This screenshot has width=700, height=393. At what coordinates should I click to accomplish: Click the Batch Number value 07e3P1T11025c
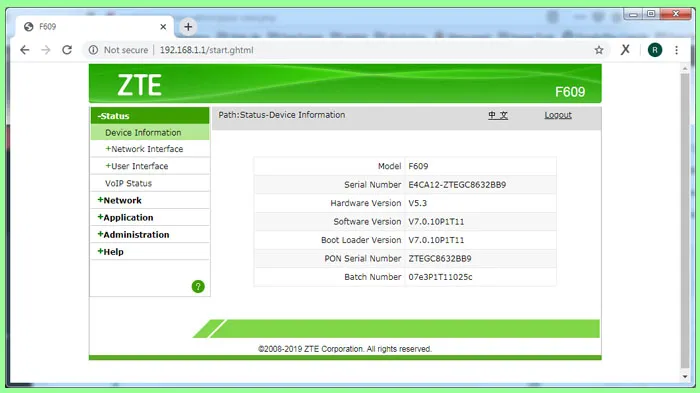click(x=440, y=277)
